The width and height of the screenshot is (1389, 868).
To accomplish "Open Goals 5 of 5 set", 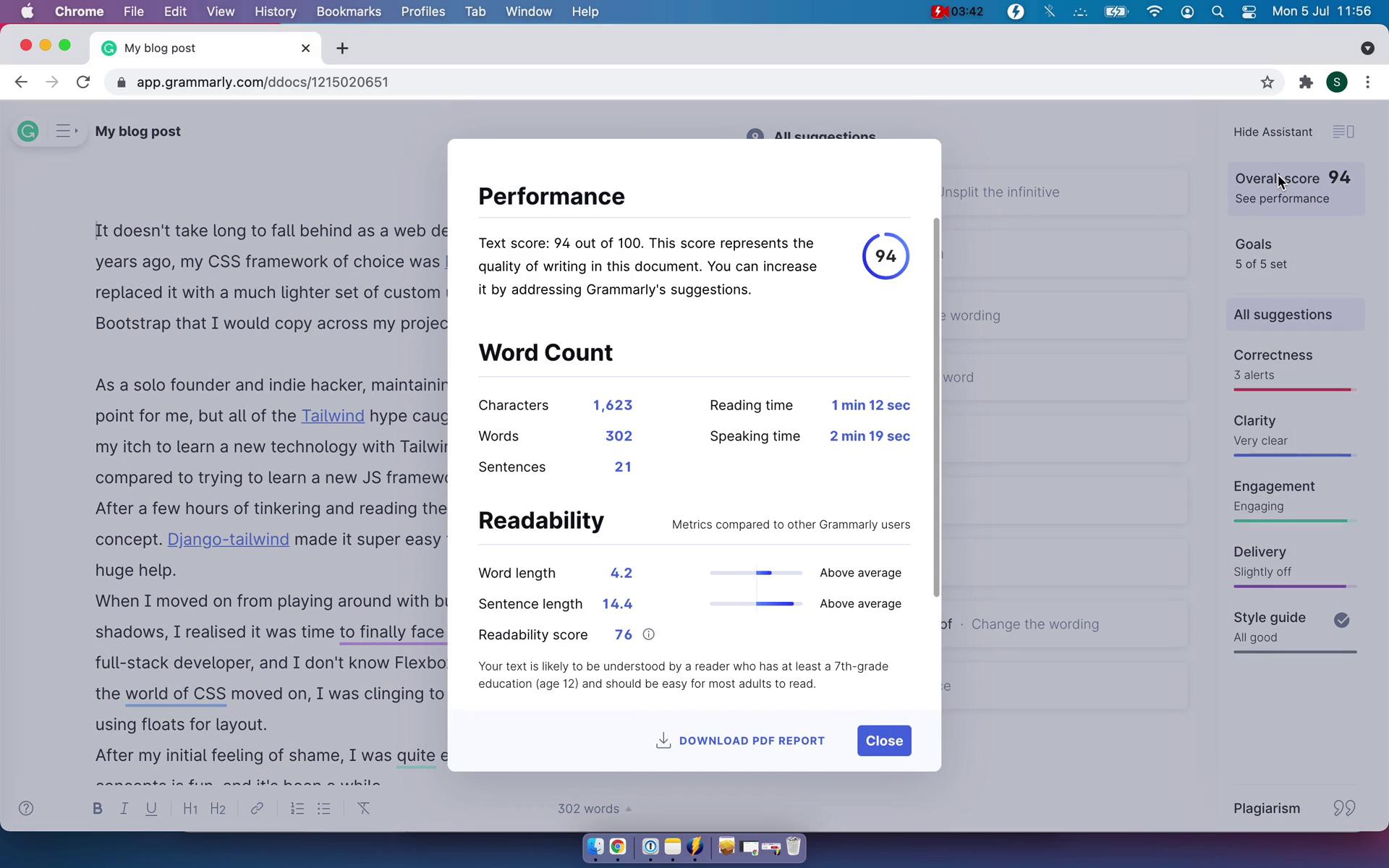I will (1296, 254).
